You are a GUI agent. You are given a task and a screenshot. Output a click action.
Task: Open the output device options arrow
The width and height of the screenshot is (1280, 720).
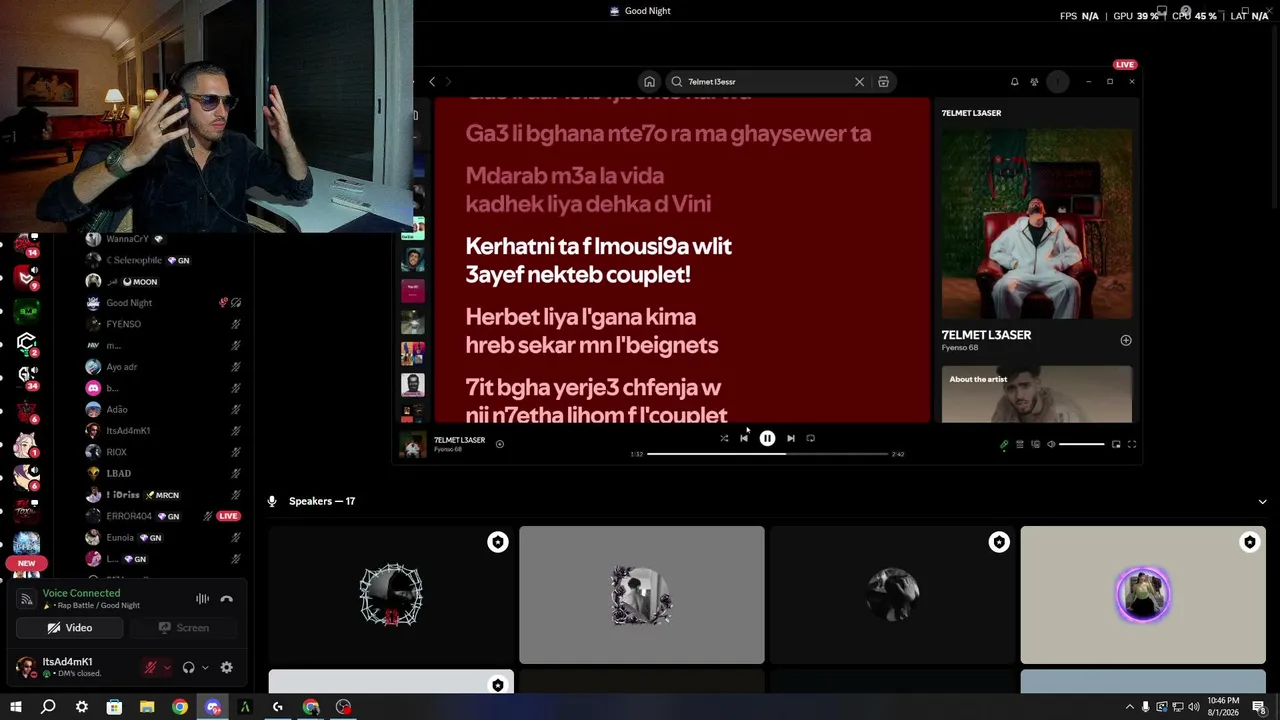click(x=205, y=667)
